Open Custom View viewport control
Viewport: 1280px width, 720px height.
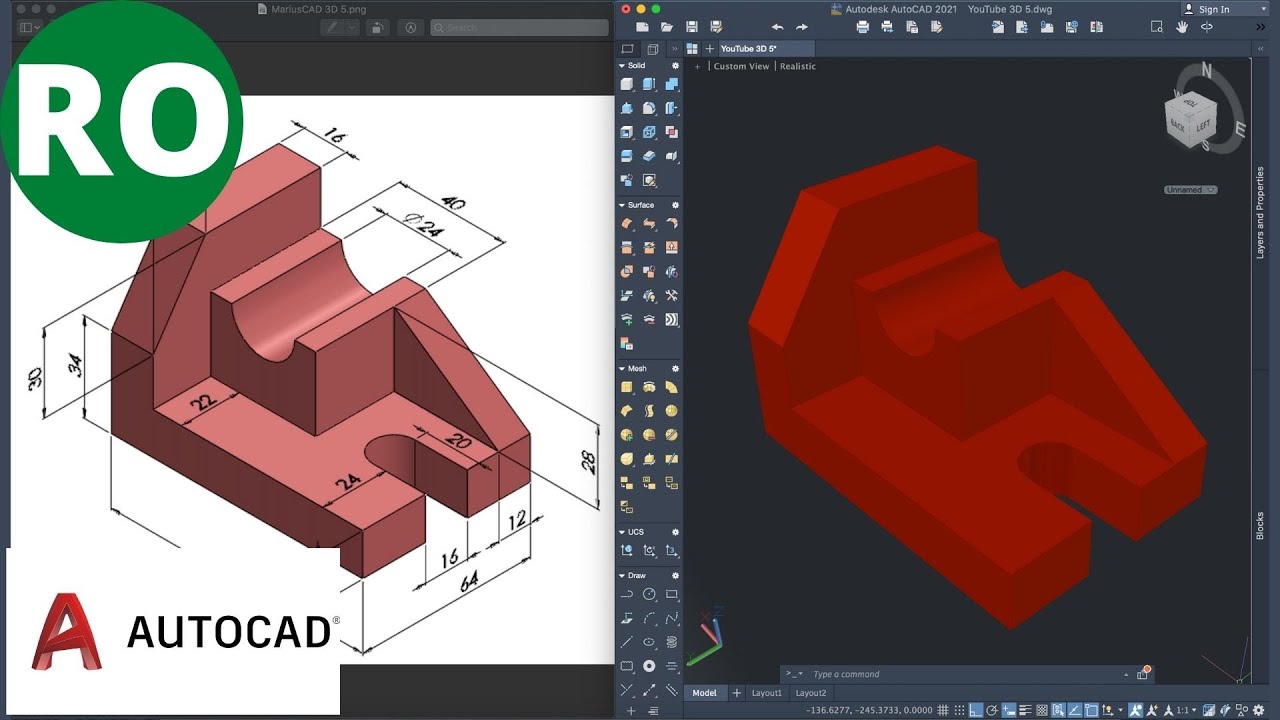tap(741, 66)
